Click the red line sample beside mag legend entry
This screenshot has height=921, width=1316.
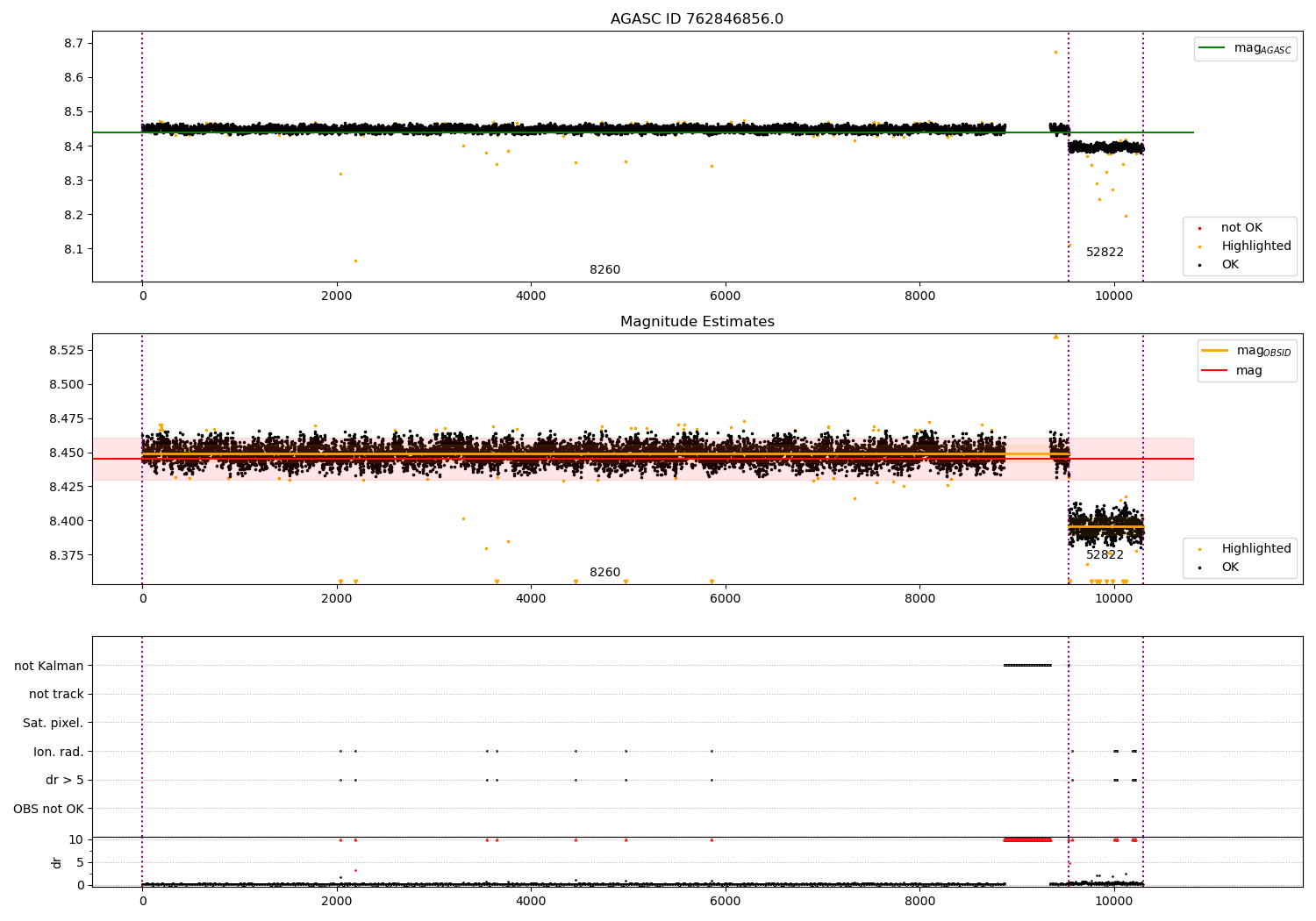(x=1215, y=370)
